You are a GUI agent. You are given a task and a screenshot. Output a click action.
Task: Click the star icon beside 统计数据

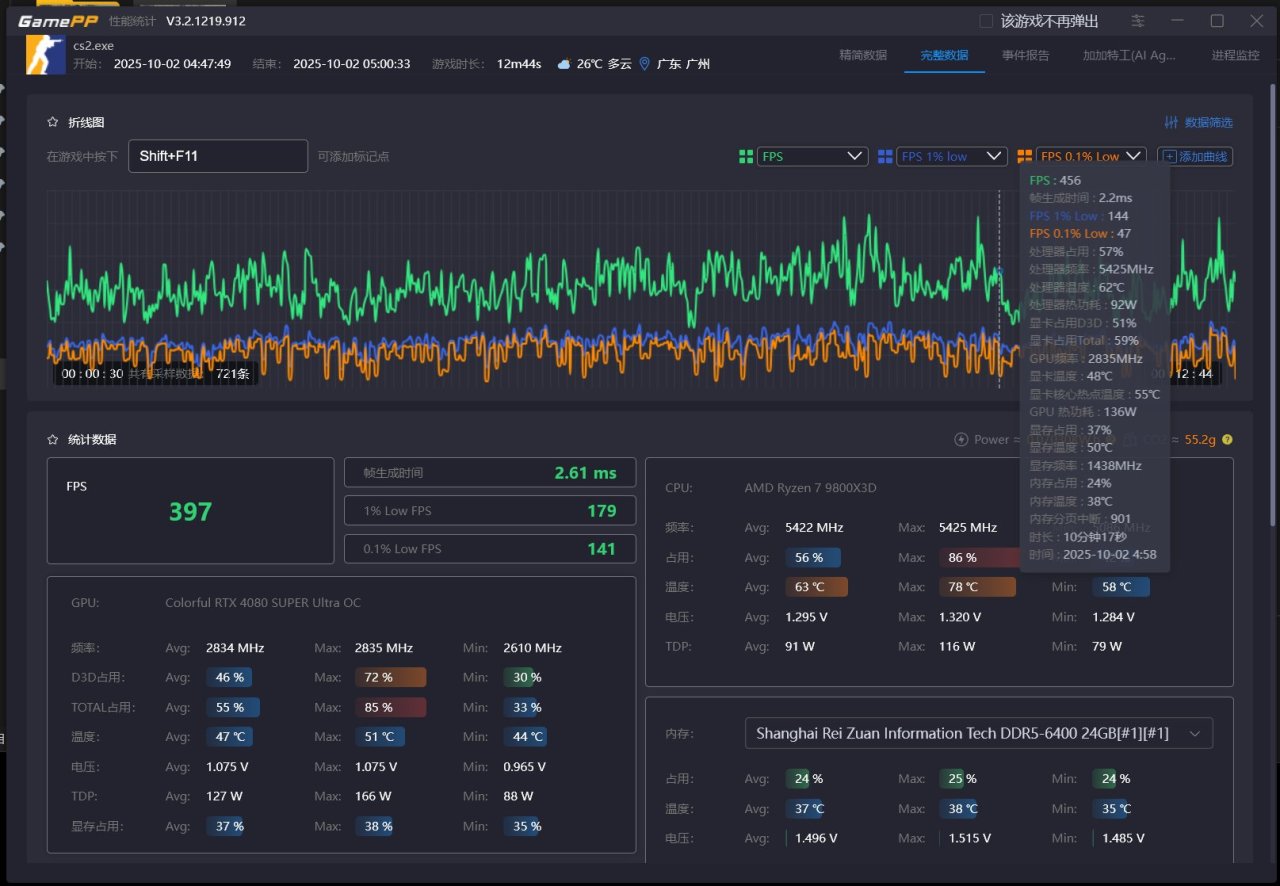point(53,439)
